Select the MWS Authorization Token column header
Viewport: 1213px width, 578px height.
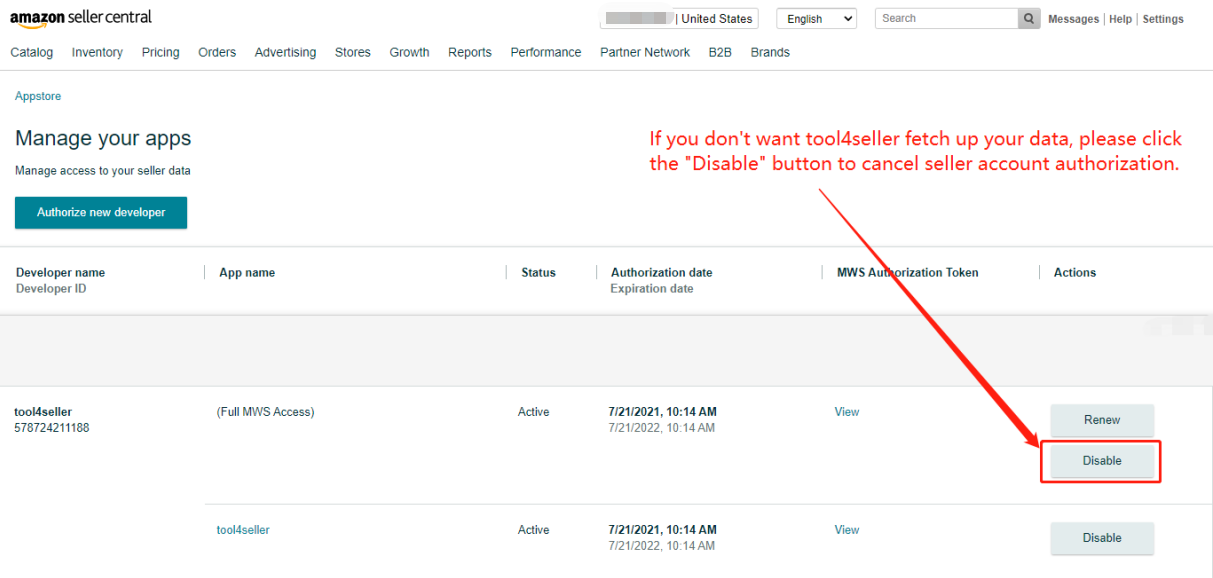pyautogui.click(x=908, y=272)
